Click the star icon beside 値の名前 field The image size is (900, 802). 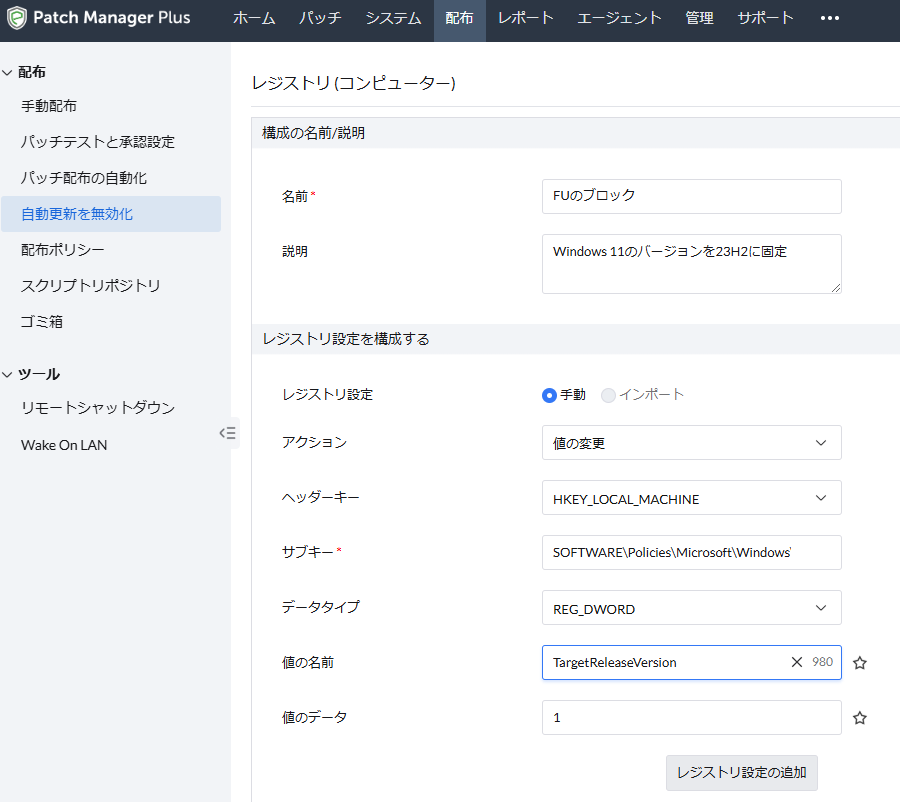tap(859, 663)
